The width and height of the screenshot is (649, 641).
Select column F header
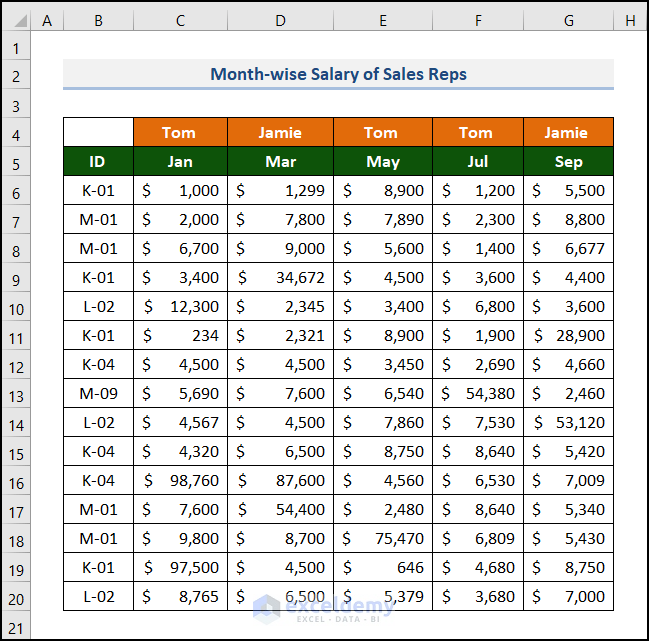click(x=478, y=20)
